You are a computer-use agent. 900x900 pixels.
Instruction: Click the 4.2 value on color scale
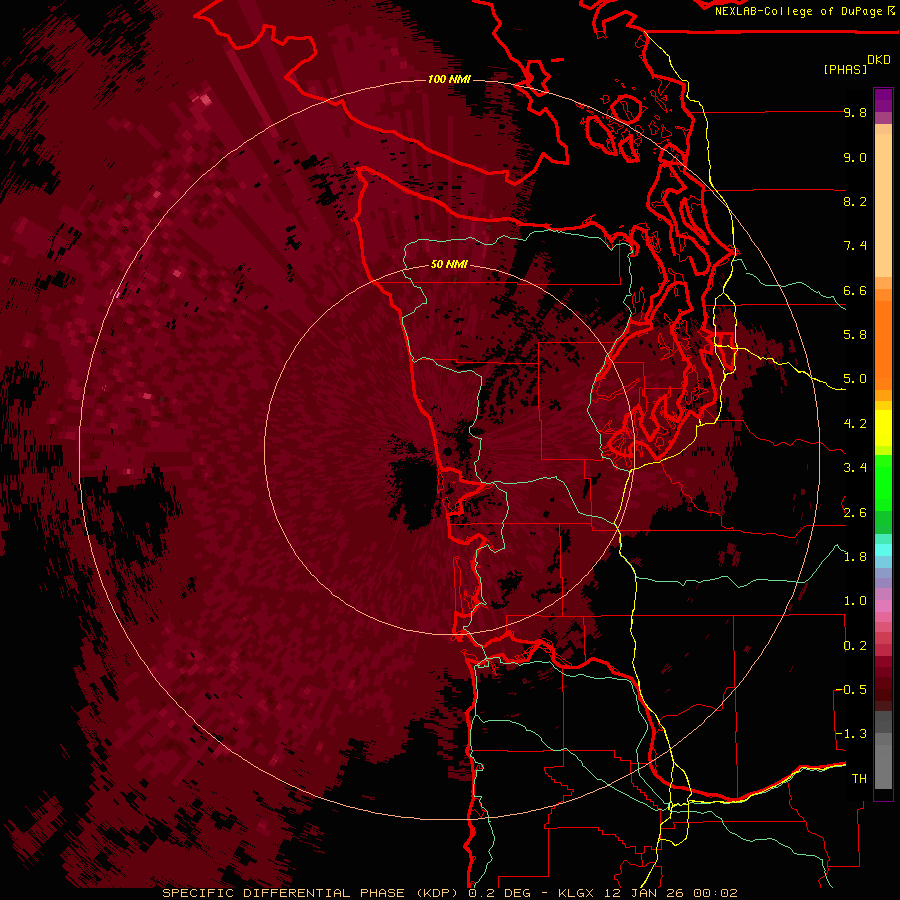point(855,424)
